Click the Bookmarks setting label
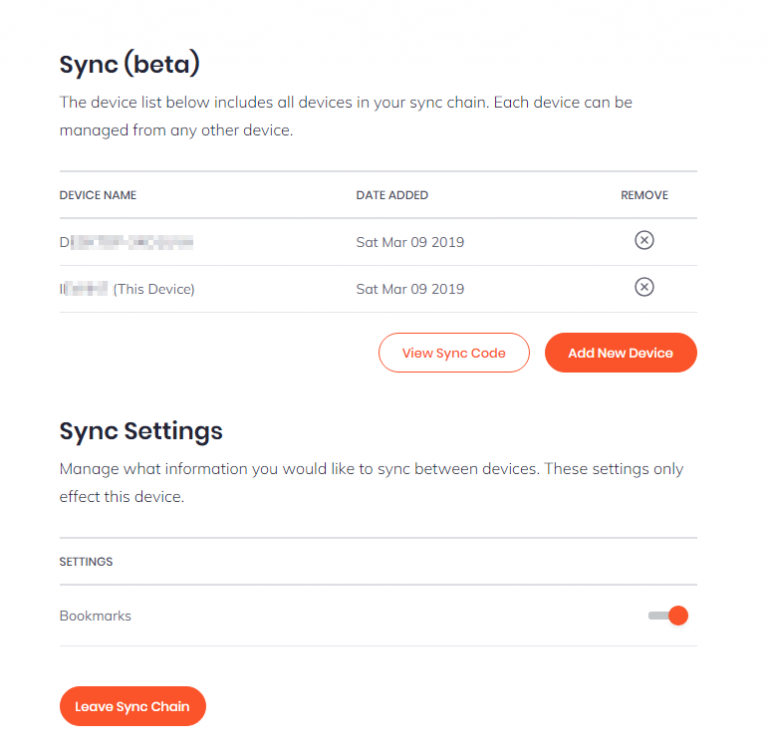Screen dimensions: 768x751 pos(96,616)
